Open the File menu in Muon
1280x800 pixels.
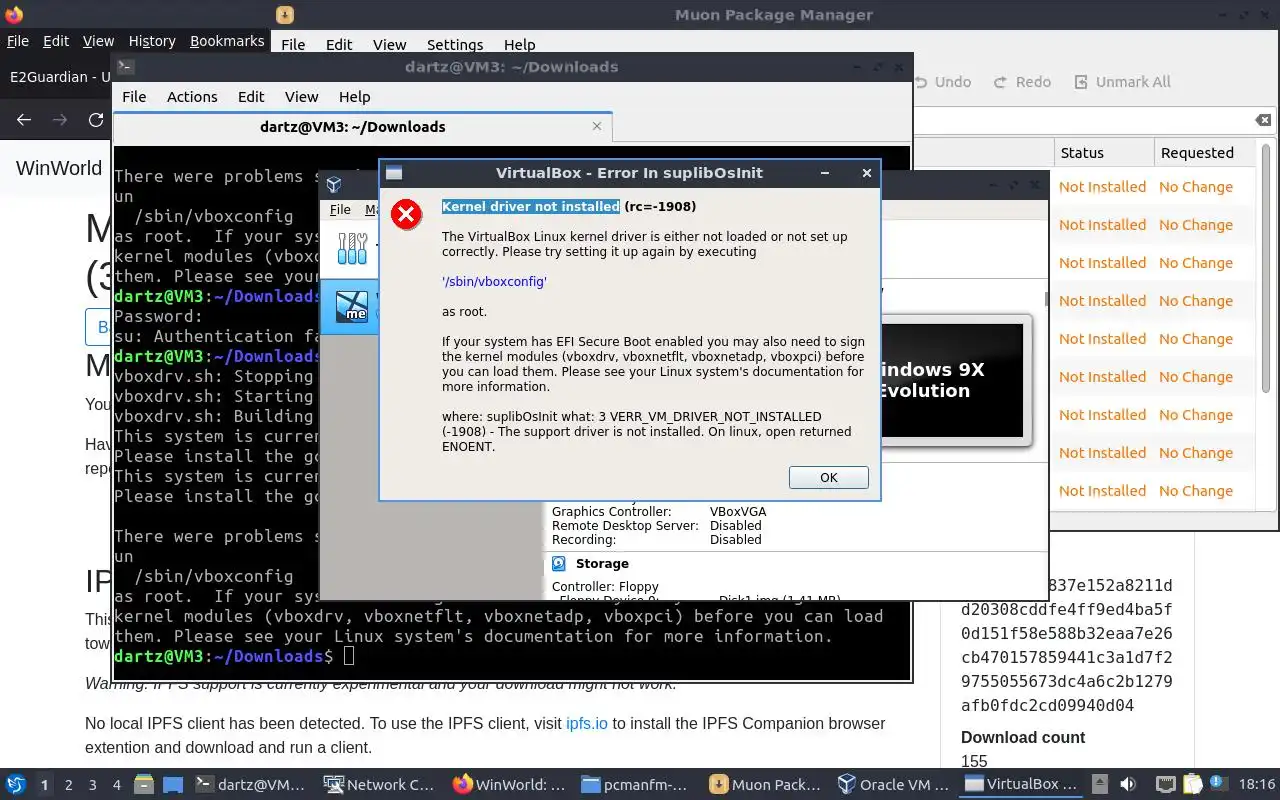[293, 45]
